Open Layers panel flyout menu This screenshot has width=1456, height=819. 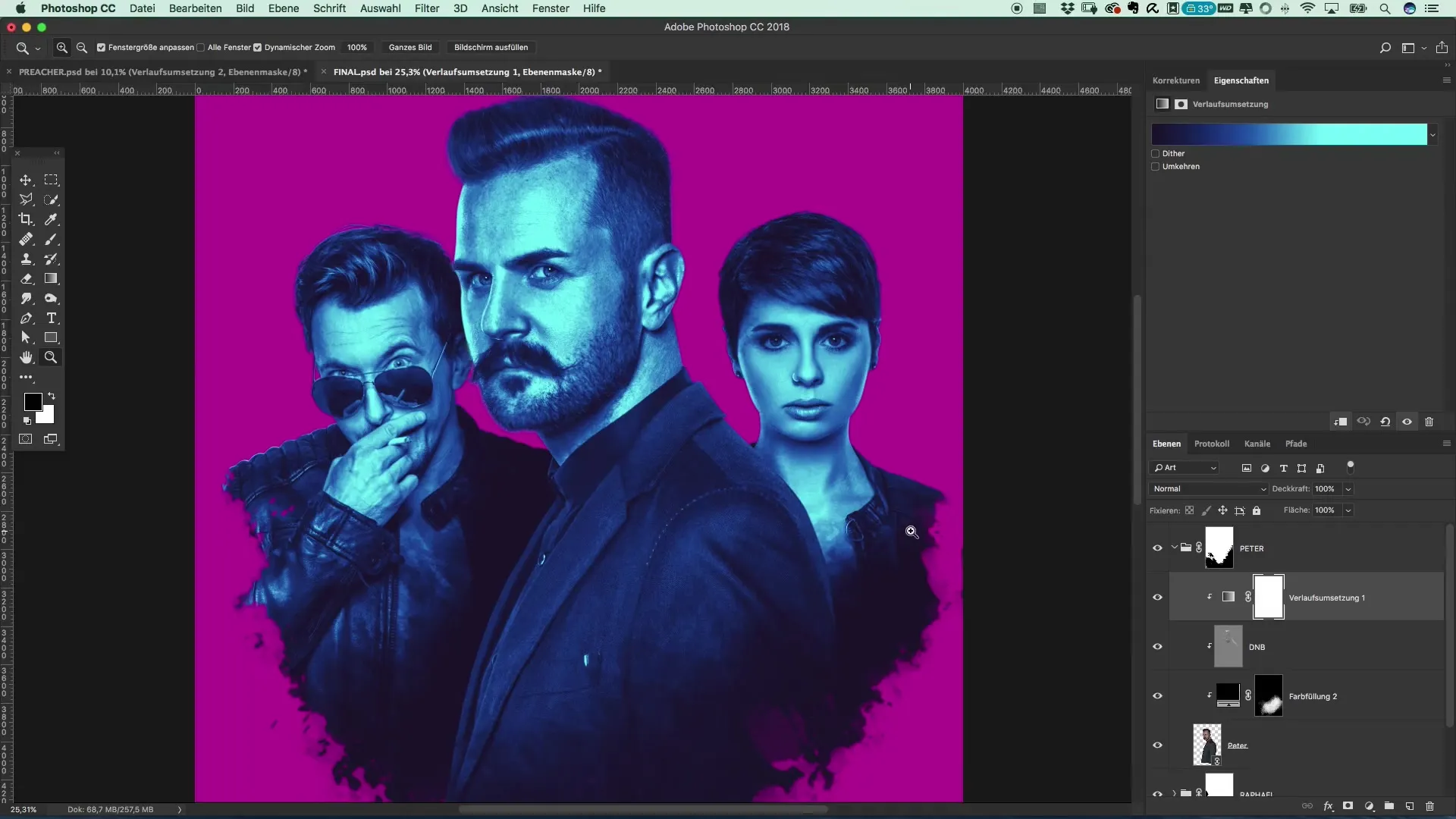pos(1446,444)
